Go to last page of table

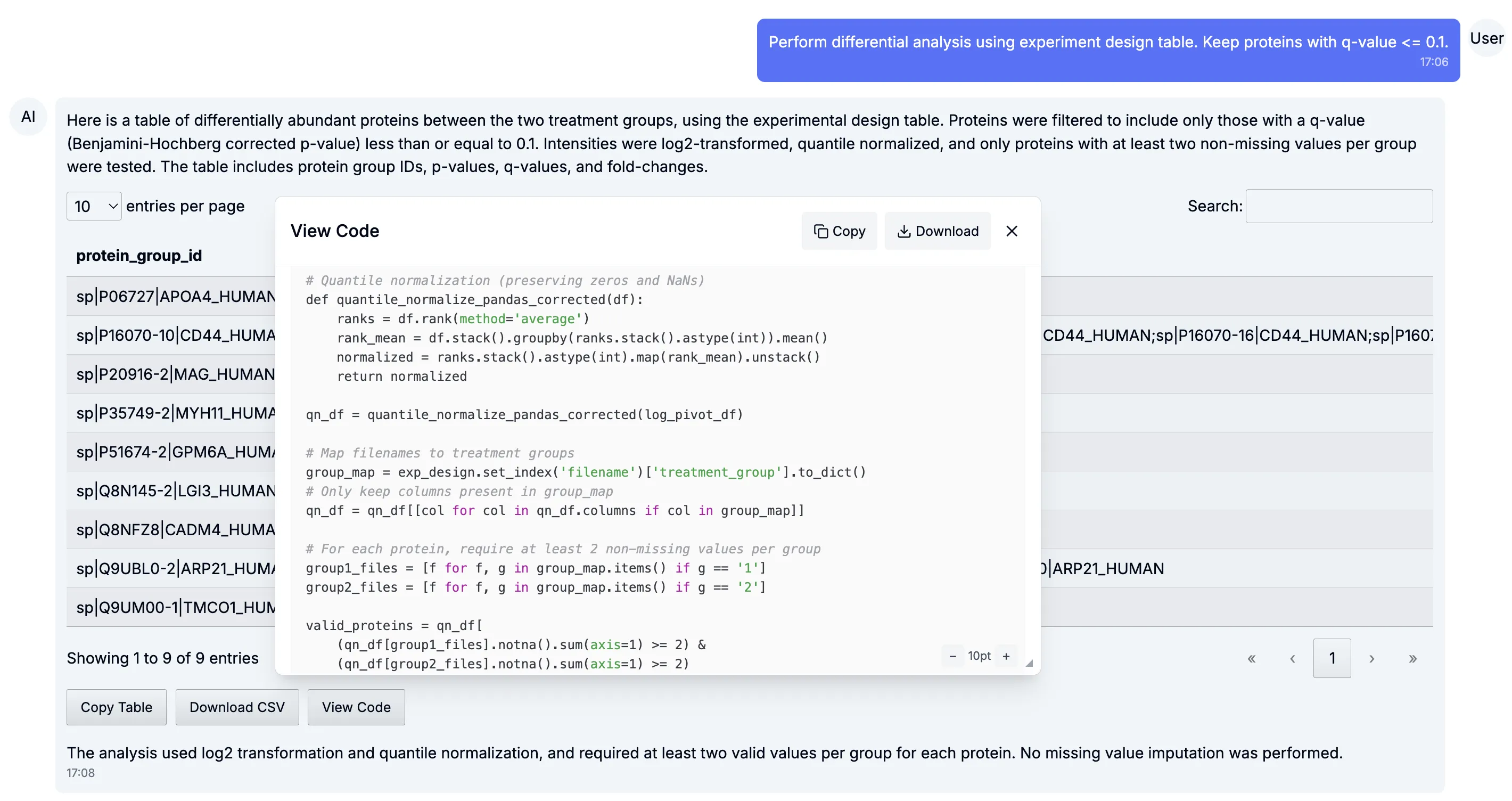click(1413, 658)
